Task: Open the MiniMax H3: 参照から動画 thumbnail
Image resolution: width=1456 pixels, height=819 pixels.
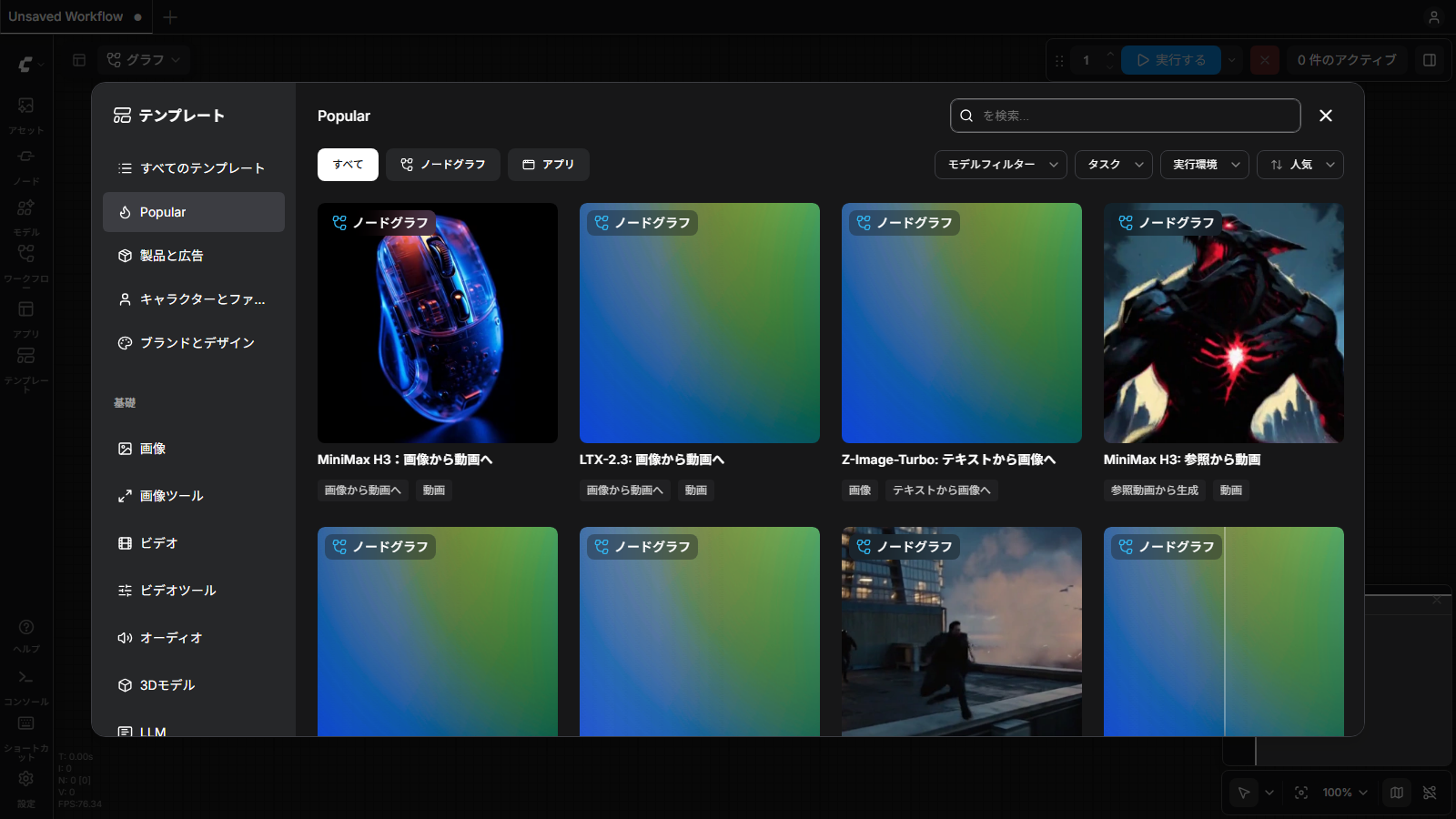Action: pos(1224,323)
